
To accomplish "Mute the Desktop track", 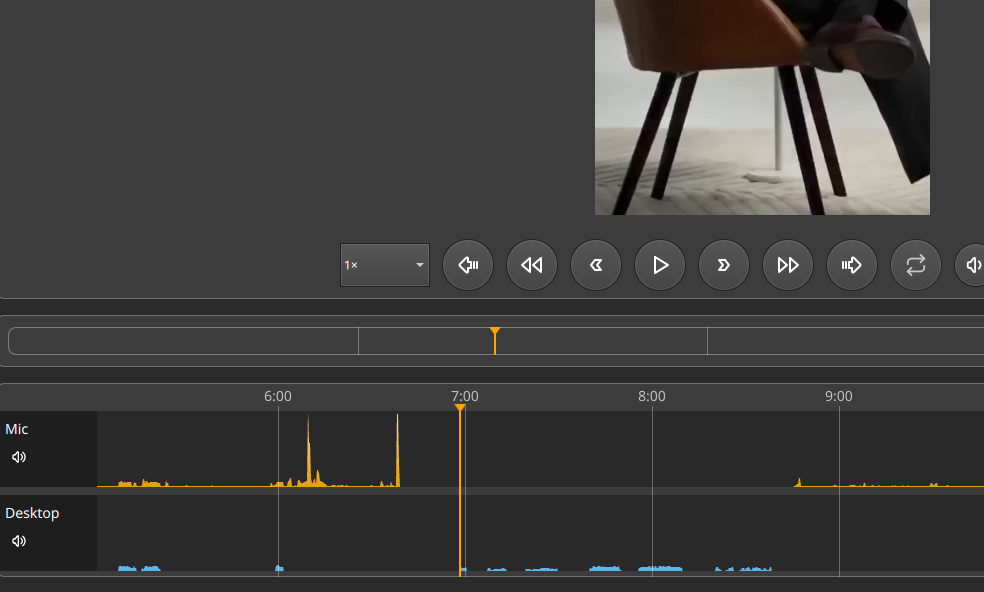I will point(18,541).
